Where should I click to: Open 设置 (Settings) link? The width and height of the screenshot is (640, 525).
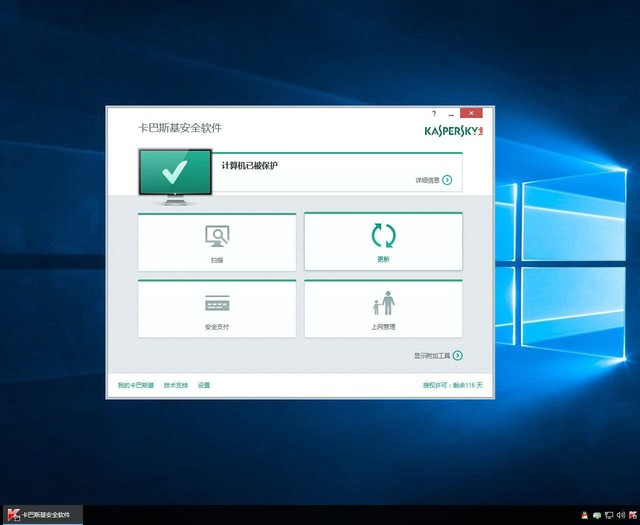(204, 385)
